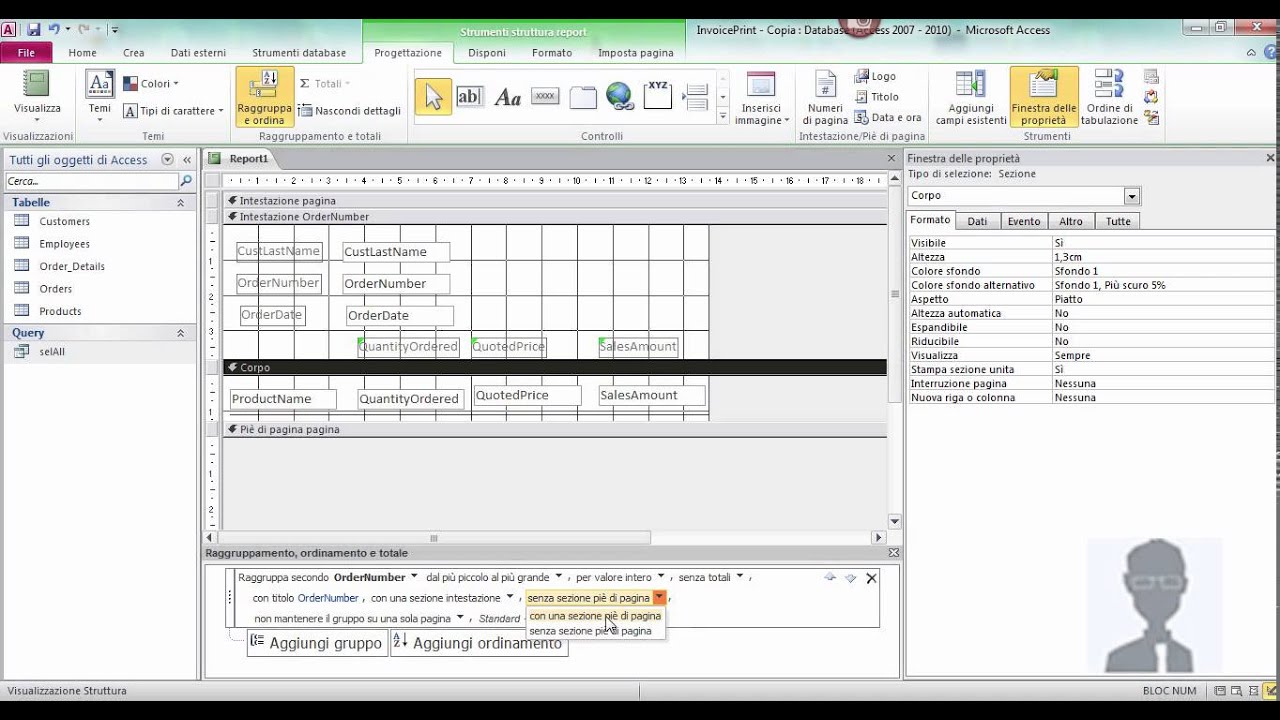Image resolution: width=1280 pixels, height=720 pixels.
Task: Select the option group XYZ control
Action: 658,97
